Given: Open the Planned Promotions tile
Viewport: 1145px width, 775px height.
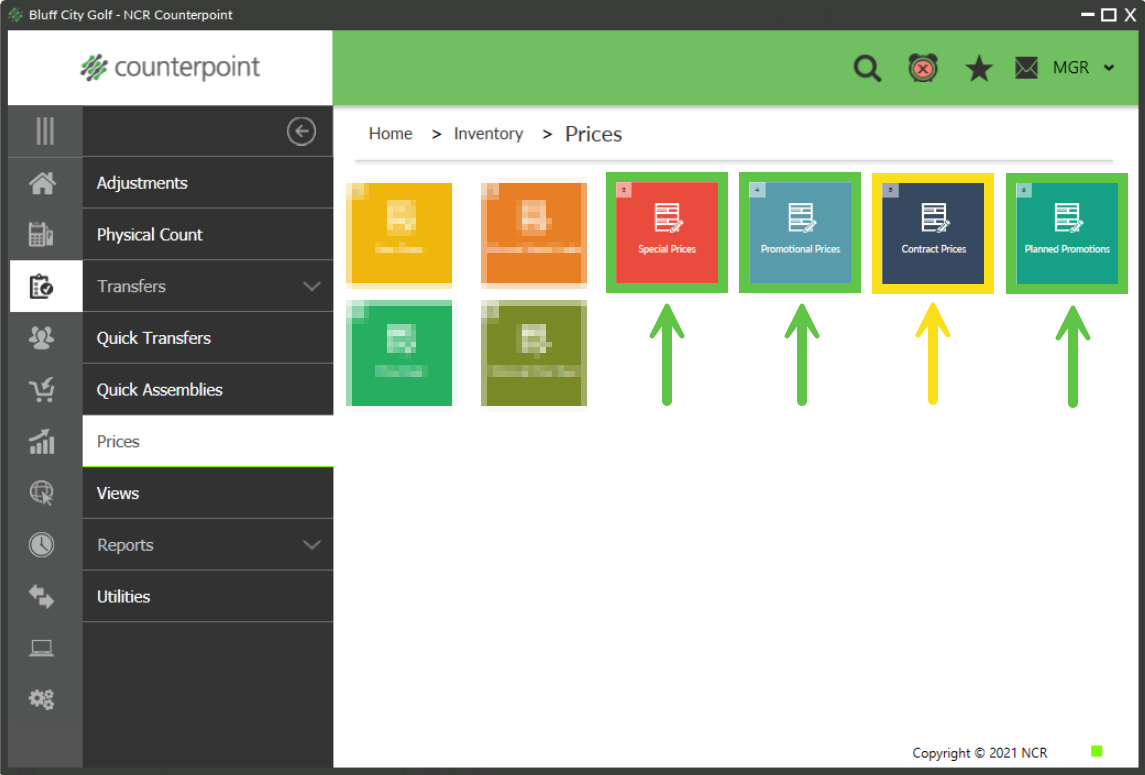Looking at the screenshot, I should 1067,233.
